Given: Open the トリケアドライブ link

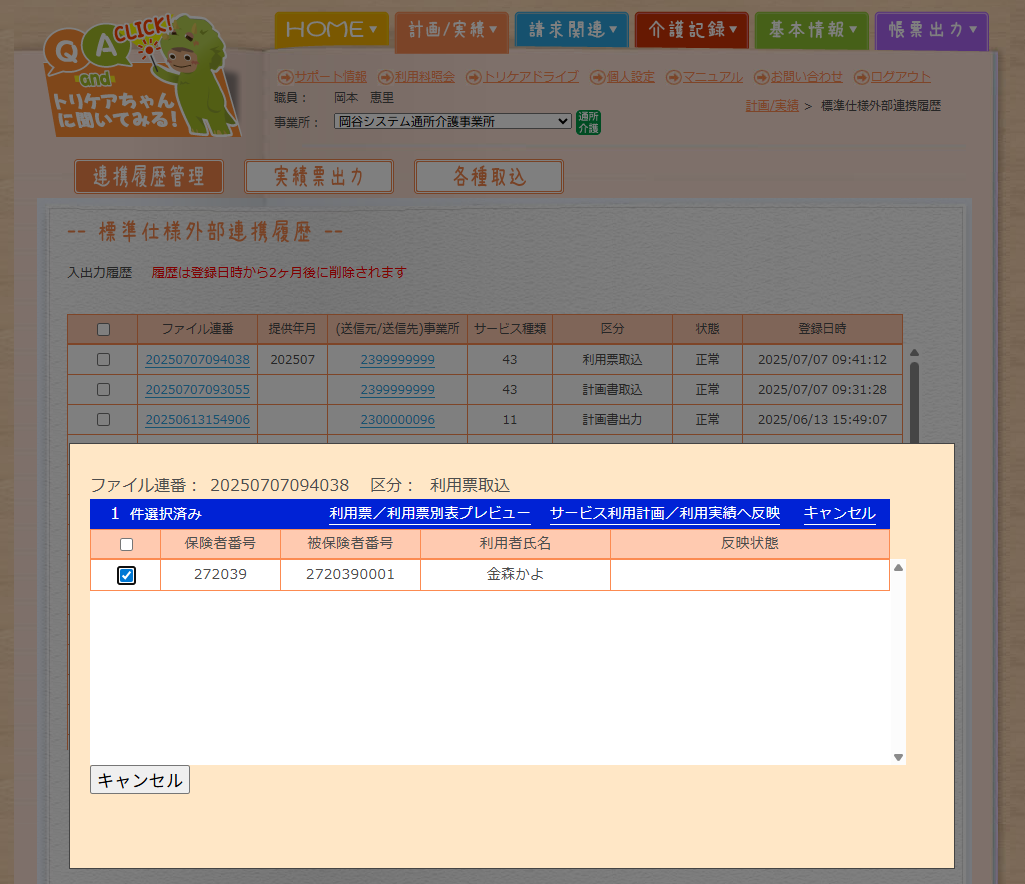Looking at the screenshot, I should tap(531, 77).
